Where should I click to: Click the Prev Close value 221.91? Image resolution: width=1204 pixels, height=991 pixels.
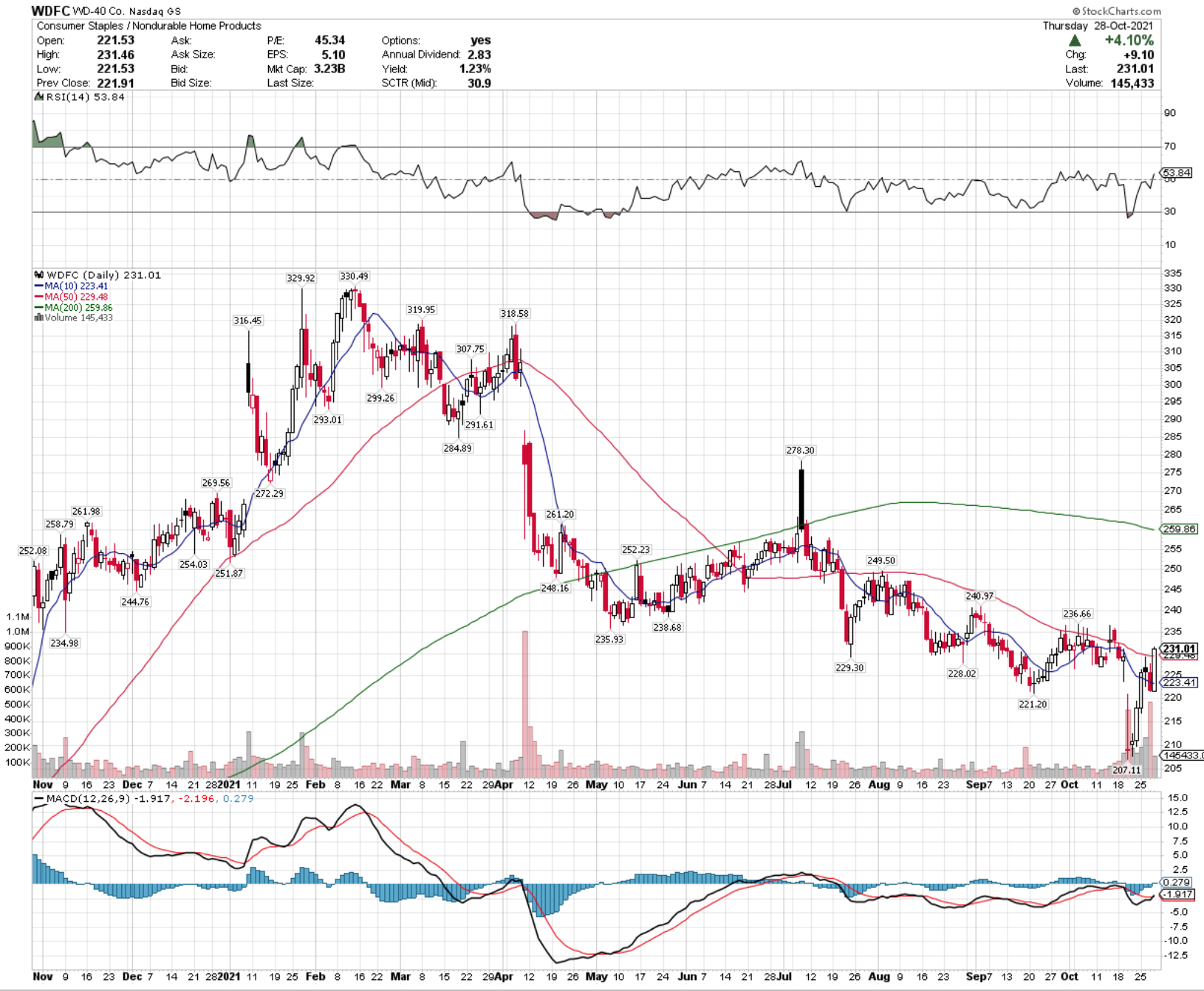(115, 83)
